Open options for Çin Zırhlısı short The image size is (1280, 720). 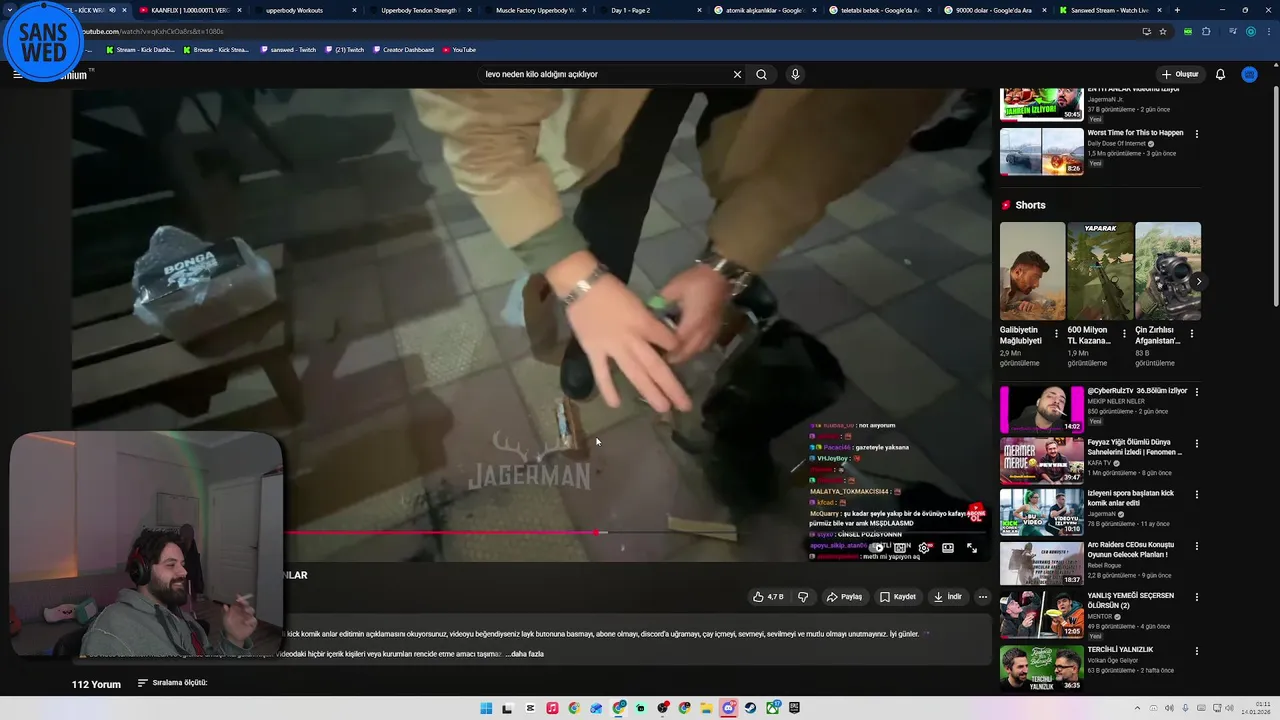coord(1192,334)
